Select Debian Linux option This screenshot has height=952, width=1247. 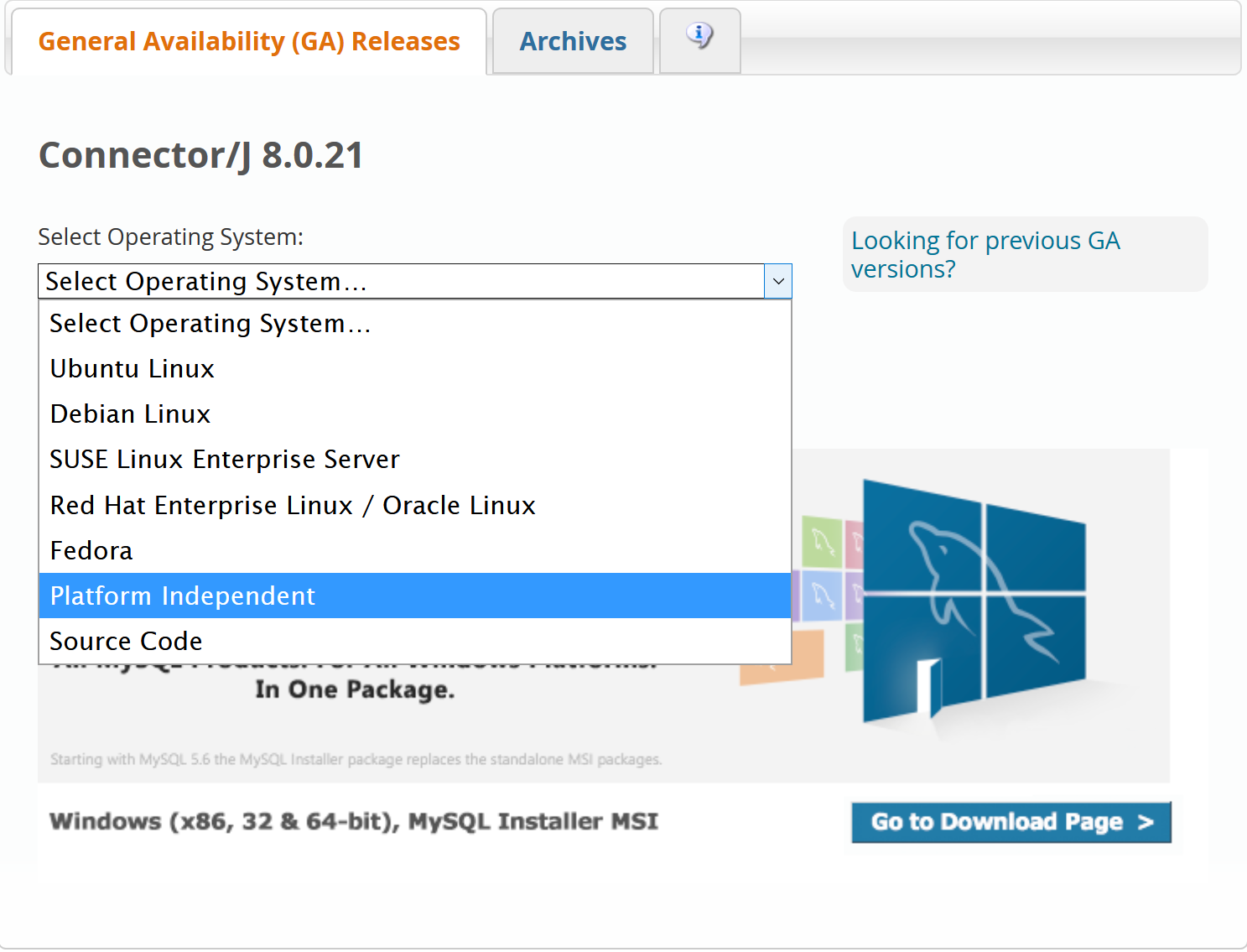(415, 414)
